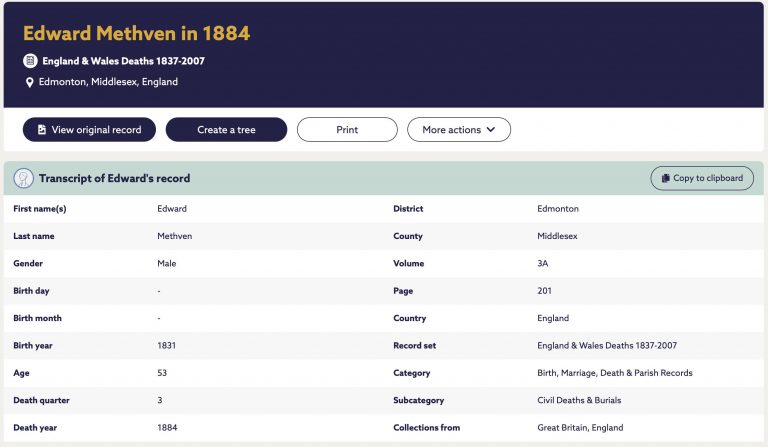The width and height of the screenshot is (768, 447).
Task: Click the Category value Birth, Marriage, Death & Parish Records
Action: point(615,373)
